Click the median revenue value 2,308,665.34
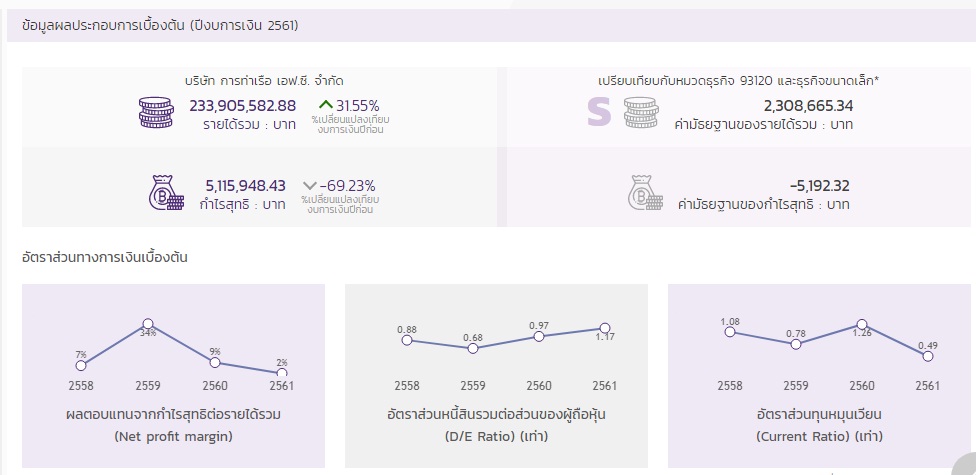Image resolution: width=976 pixels, height=475 pixels. pos(809,106)
